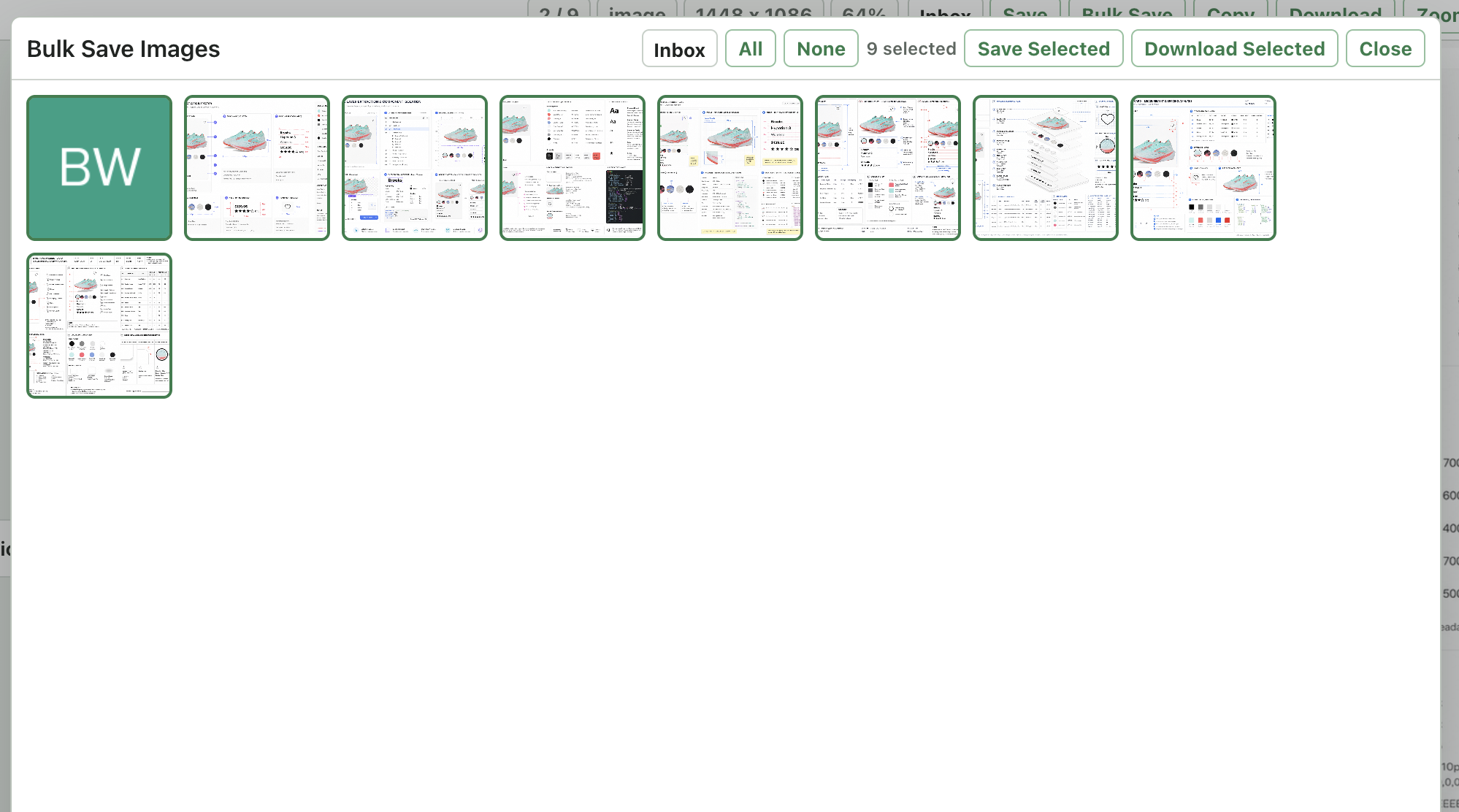Image resolution: width=1459 pixels, height=812 pixels.
Task: Click the Bulk Save button in the background toolbar
Action: click(1127, 10)
